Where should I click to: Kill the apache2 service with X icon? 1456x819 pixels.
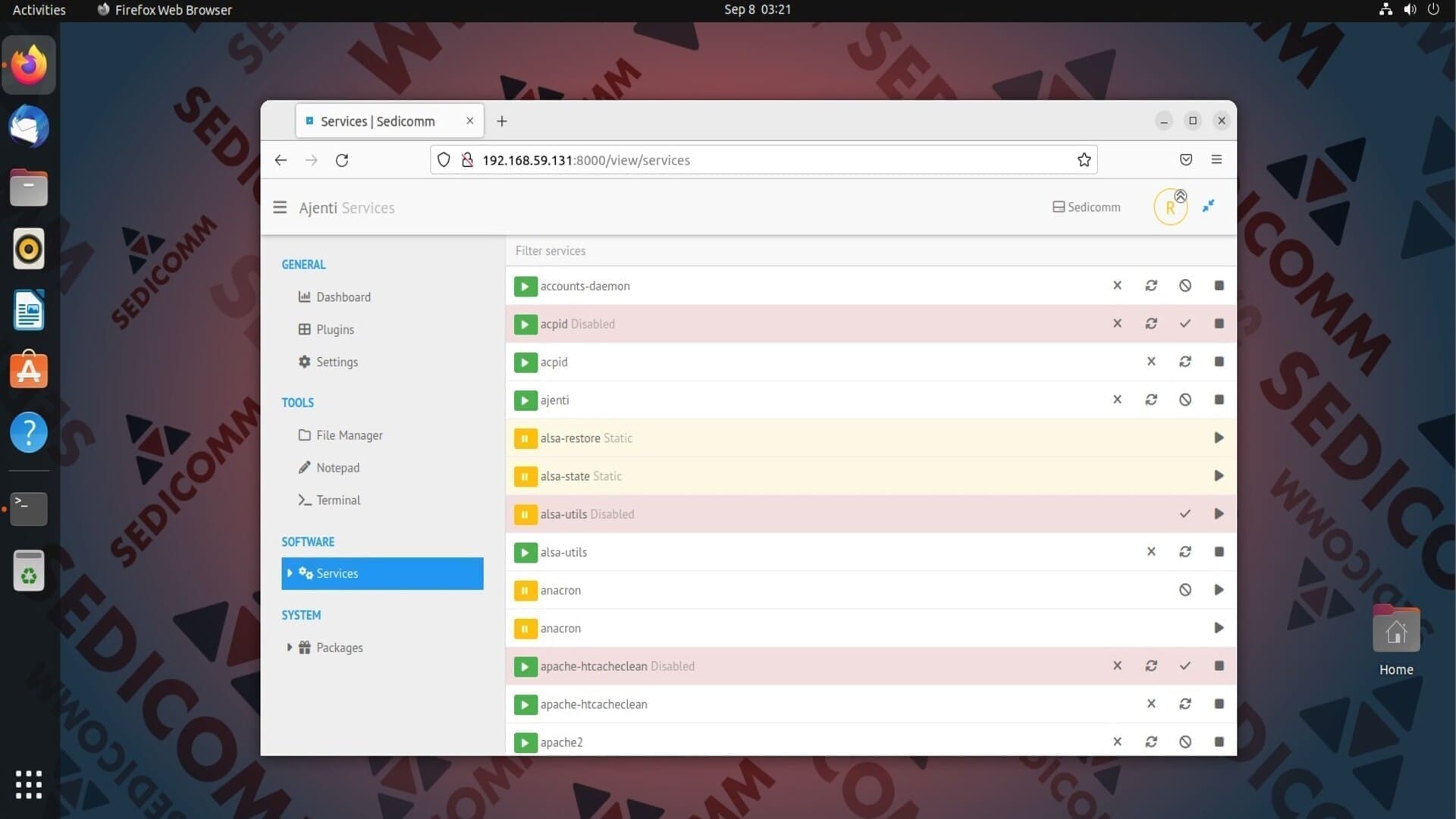point(1117,742)
